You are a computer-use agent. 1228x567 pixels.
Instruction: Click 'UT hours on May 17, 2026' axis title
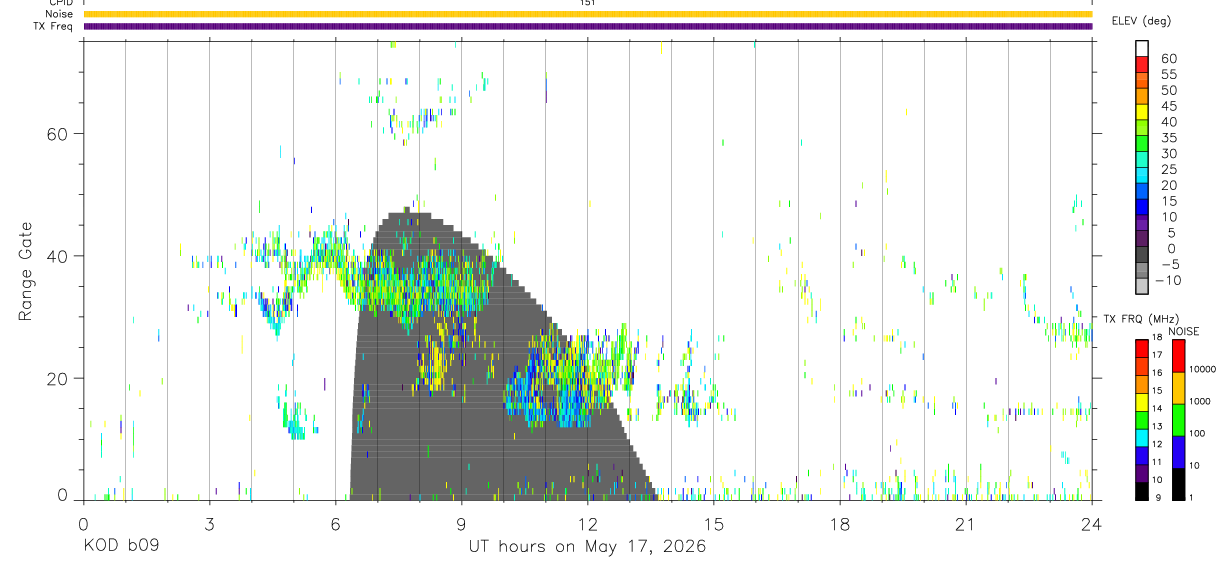coord(587,547)
